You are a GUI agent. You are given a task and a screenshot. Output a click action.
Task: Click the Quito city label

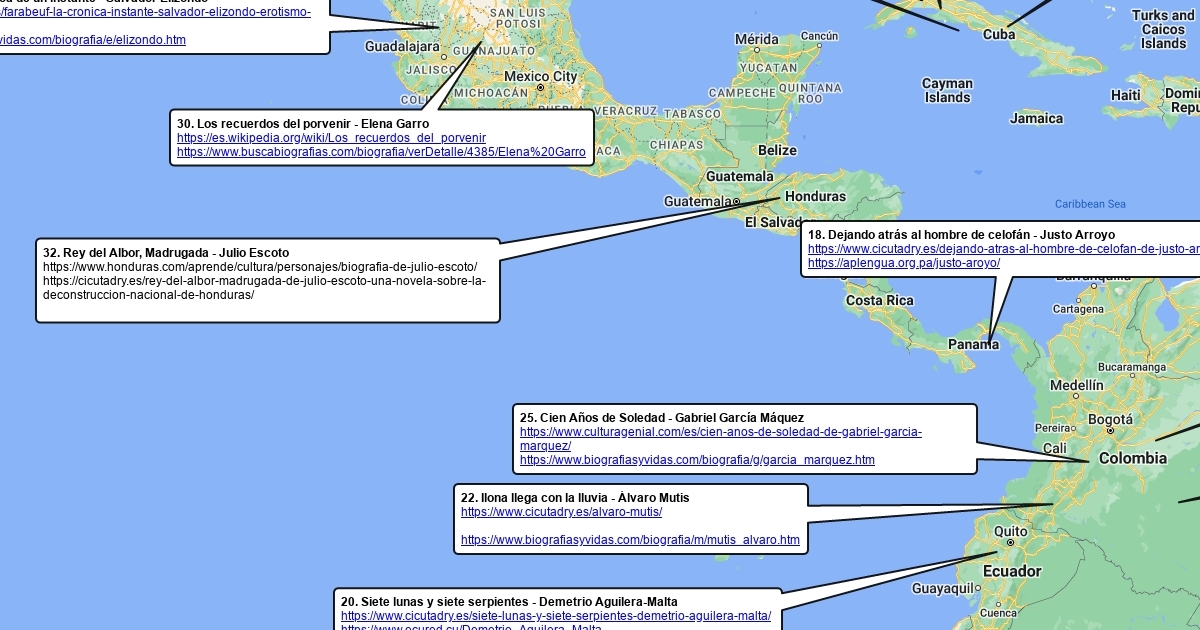coord(1011,531)
